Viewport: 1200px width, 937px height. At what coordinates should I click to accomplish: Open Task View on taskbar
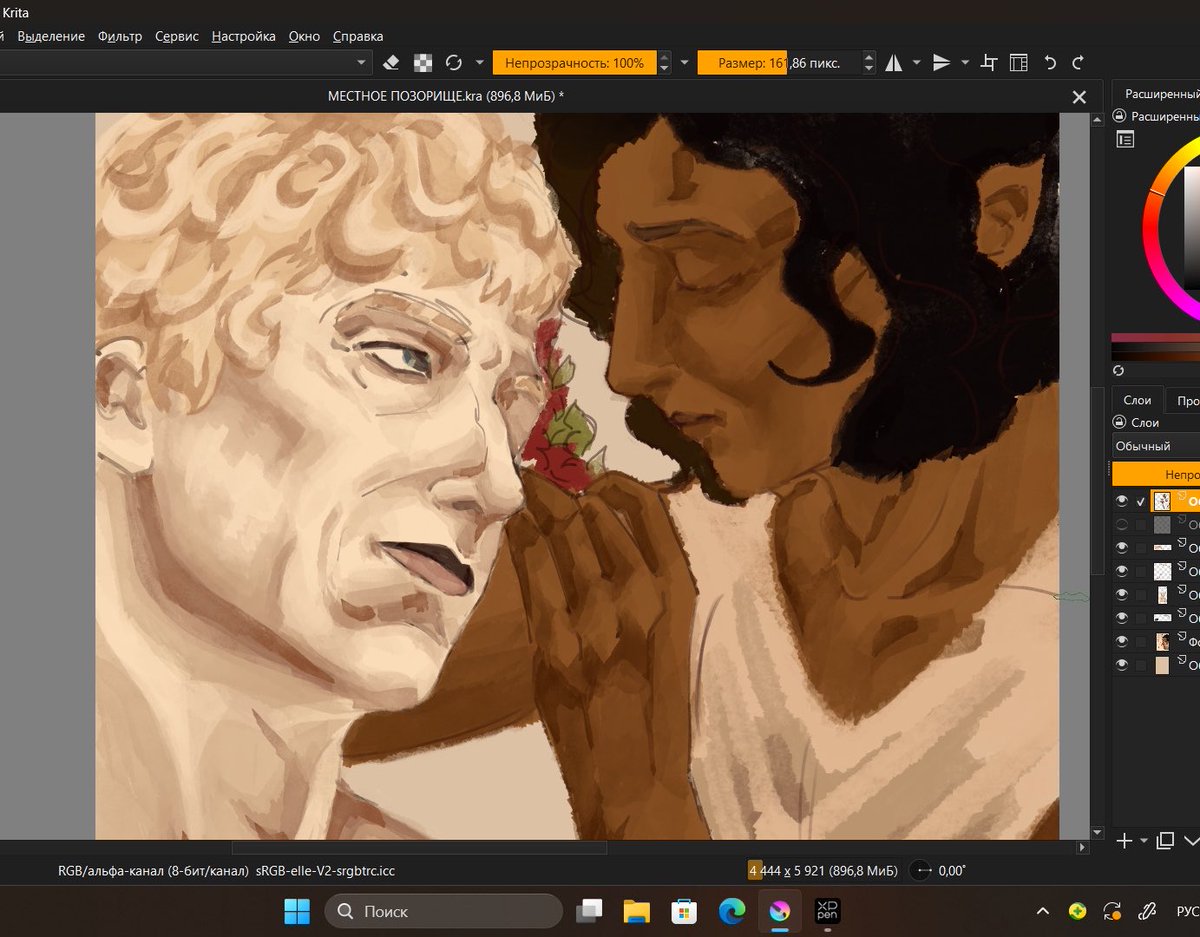point(590,911)
